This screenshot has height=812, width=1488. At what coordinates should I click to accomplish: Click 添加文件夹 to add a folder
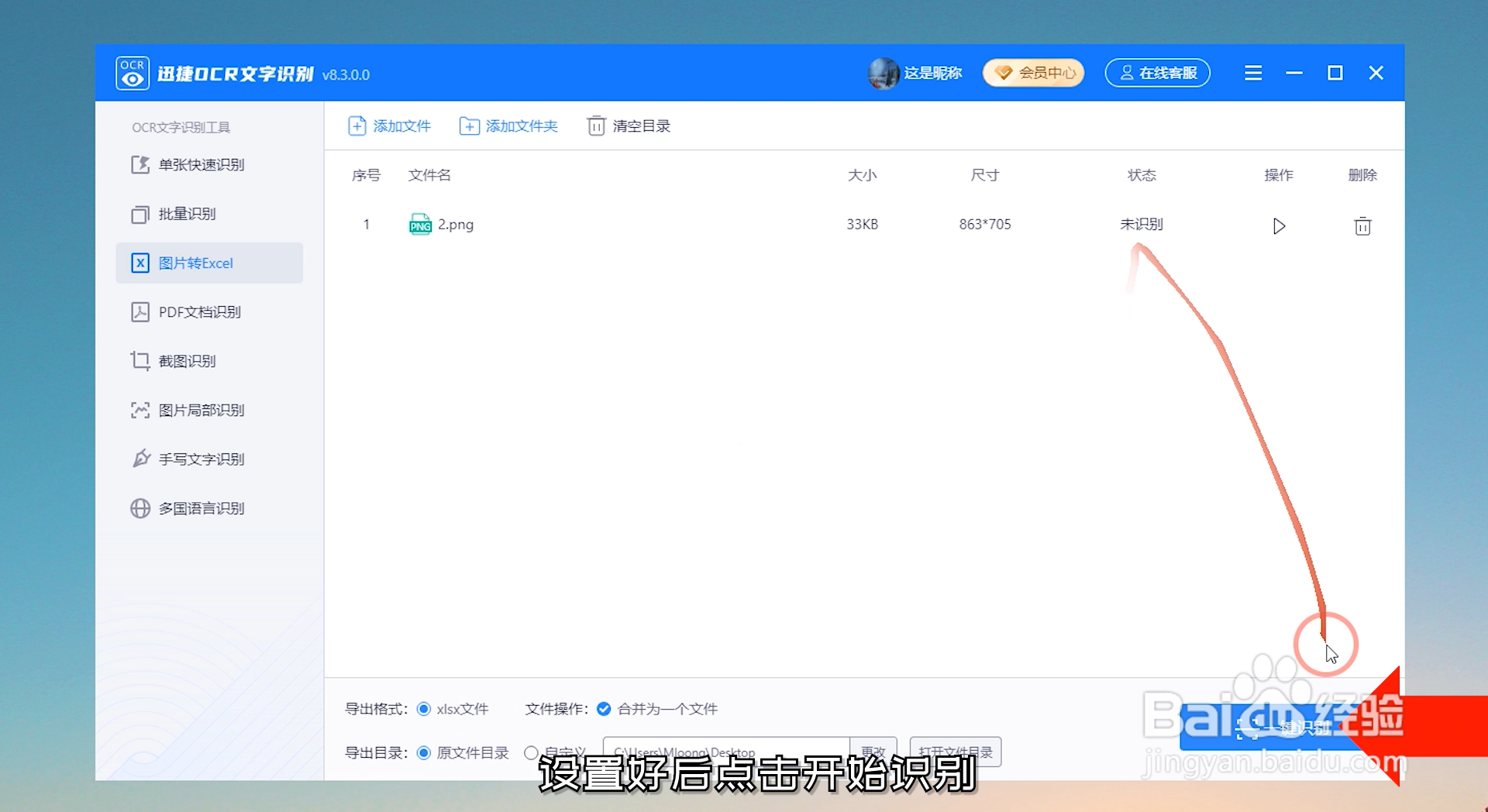pyautogui.click(x=508, y=126)
